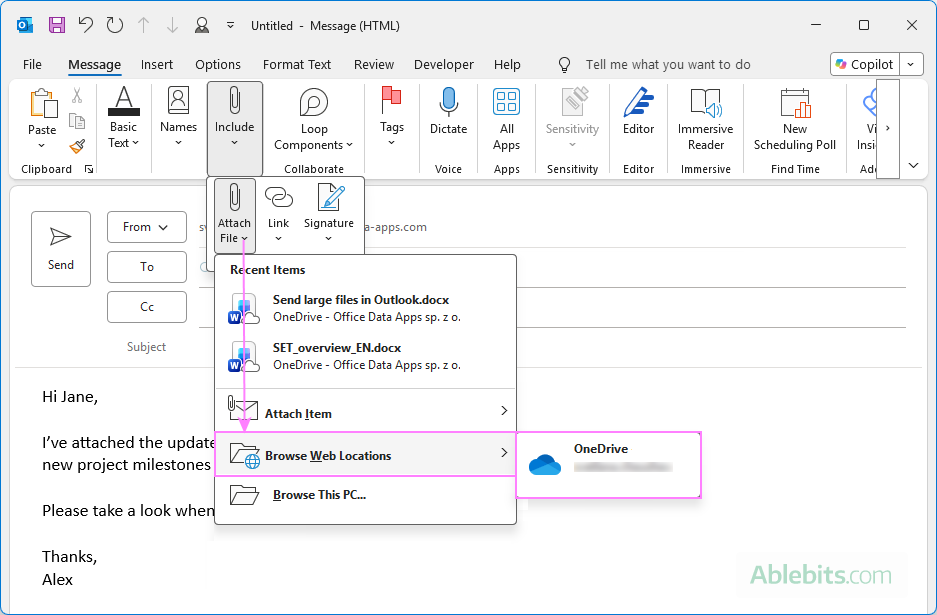Click the Send button
937x615 pixels.
point(61,249)
